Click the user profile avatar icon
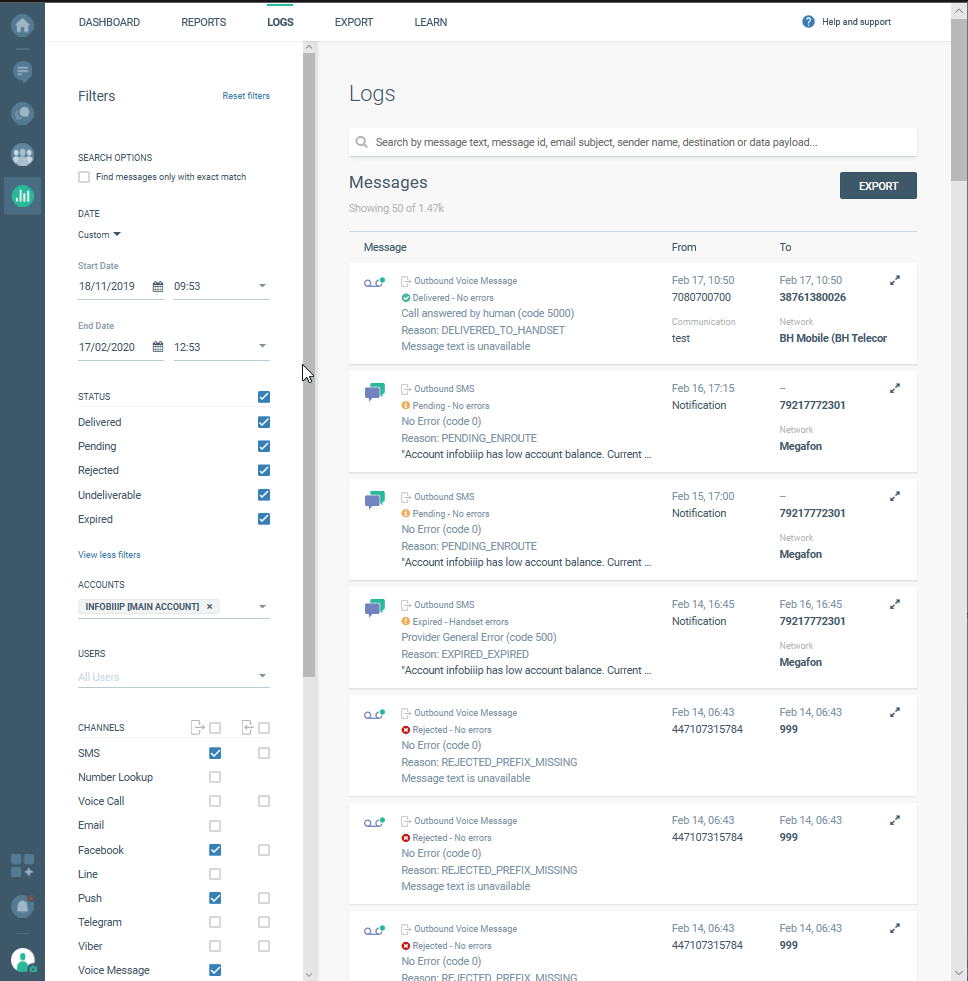Viewport: 968px width, 981px height. point(22,960)
